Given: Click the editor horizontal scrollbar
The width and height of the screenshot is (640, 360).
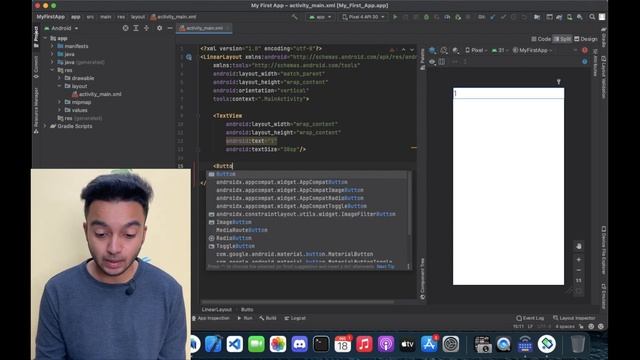Looking at the screenshot, I should pyautogui.click(x=297, y=302).
